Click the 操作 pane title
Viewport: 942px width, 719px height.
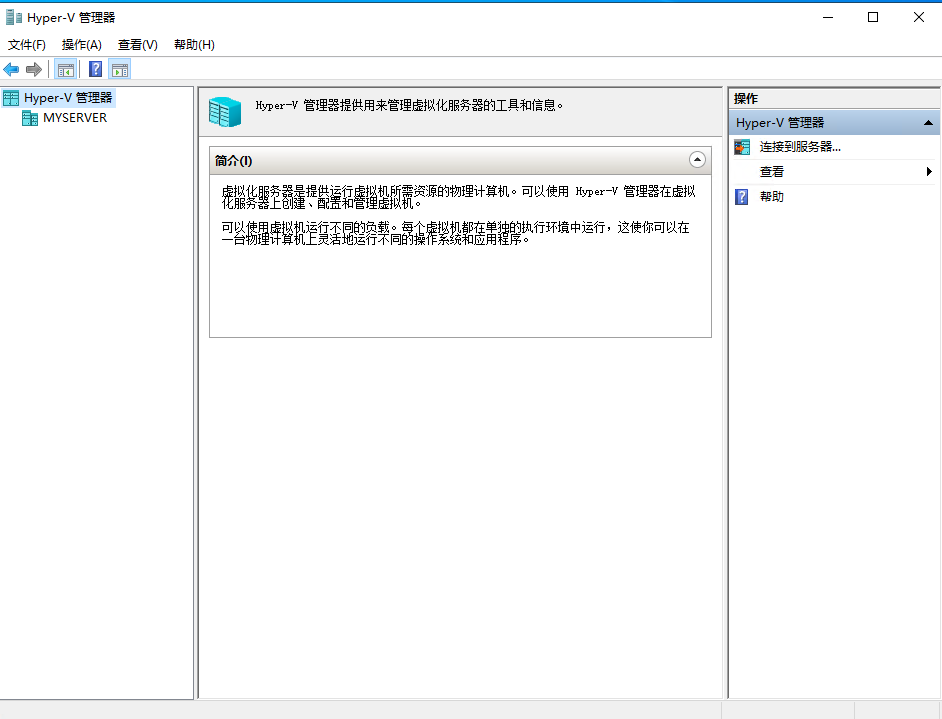746,99
